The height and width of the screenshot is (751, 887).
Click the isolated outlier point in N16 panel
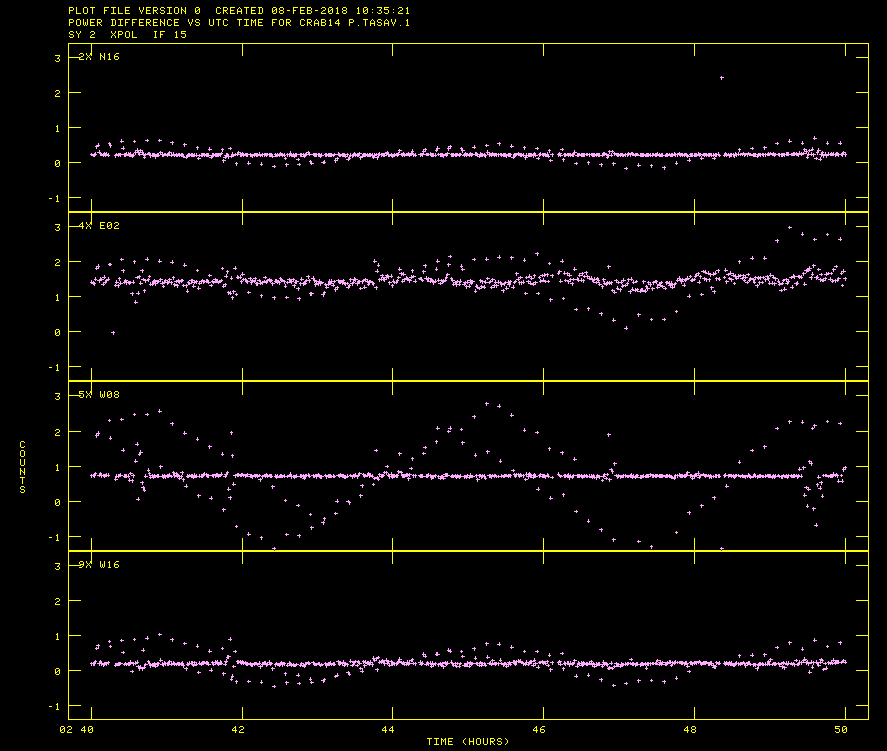pos(722,78)
